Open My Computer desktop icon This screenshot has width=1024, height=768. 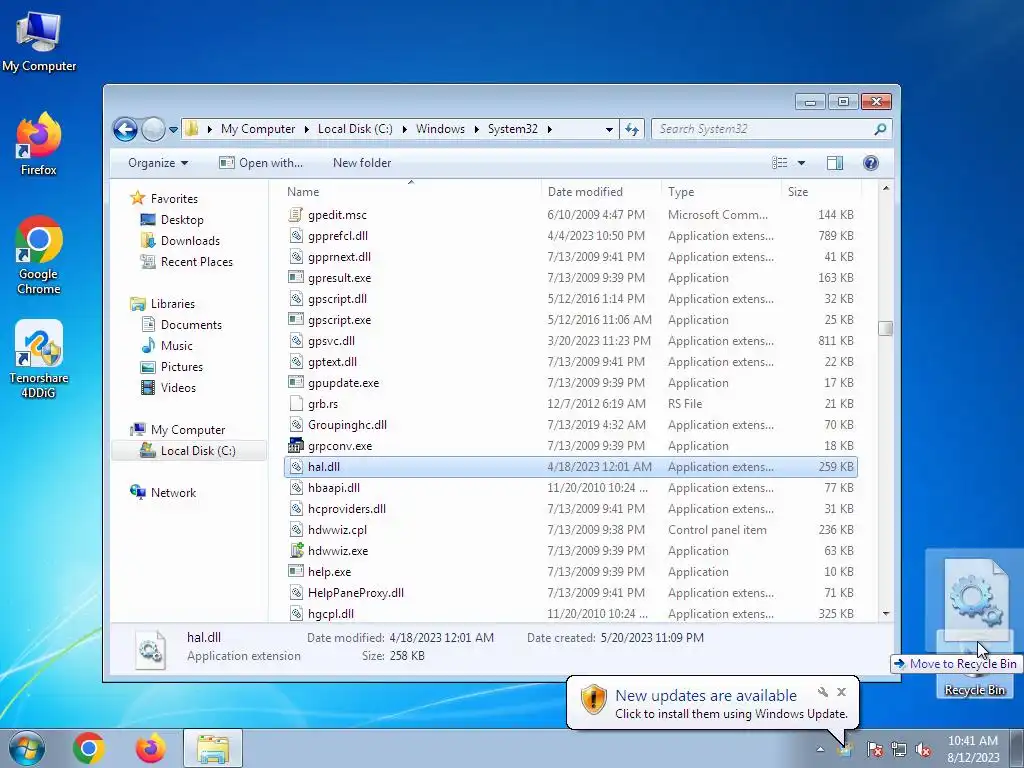click(39, 42)
